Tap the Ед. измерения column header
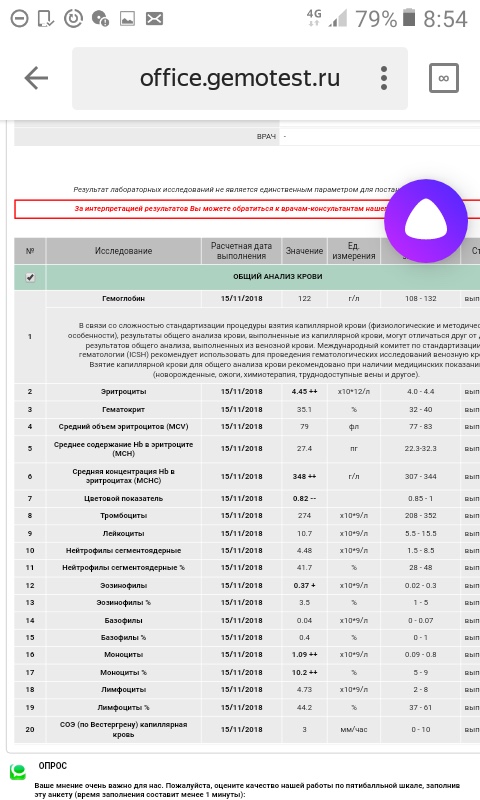Image resolution: width=480 pixels, height=800 pixels. coord(353,251)
